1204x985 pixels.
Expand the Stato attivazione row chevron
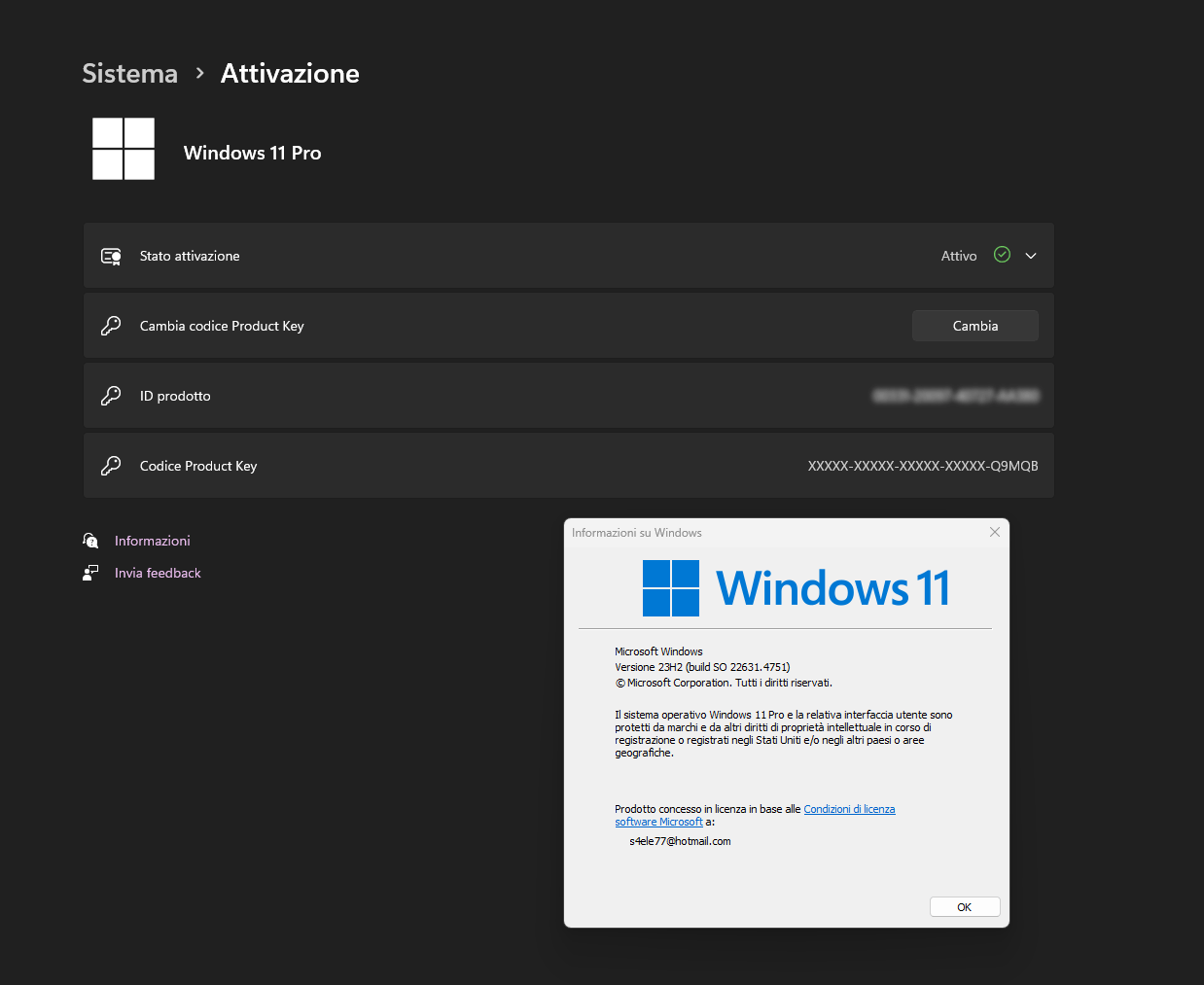pos(1031,256)
